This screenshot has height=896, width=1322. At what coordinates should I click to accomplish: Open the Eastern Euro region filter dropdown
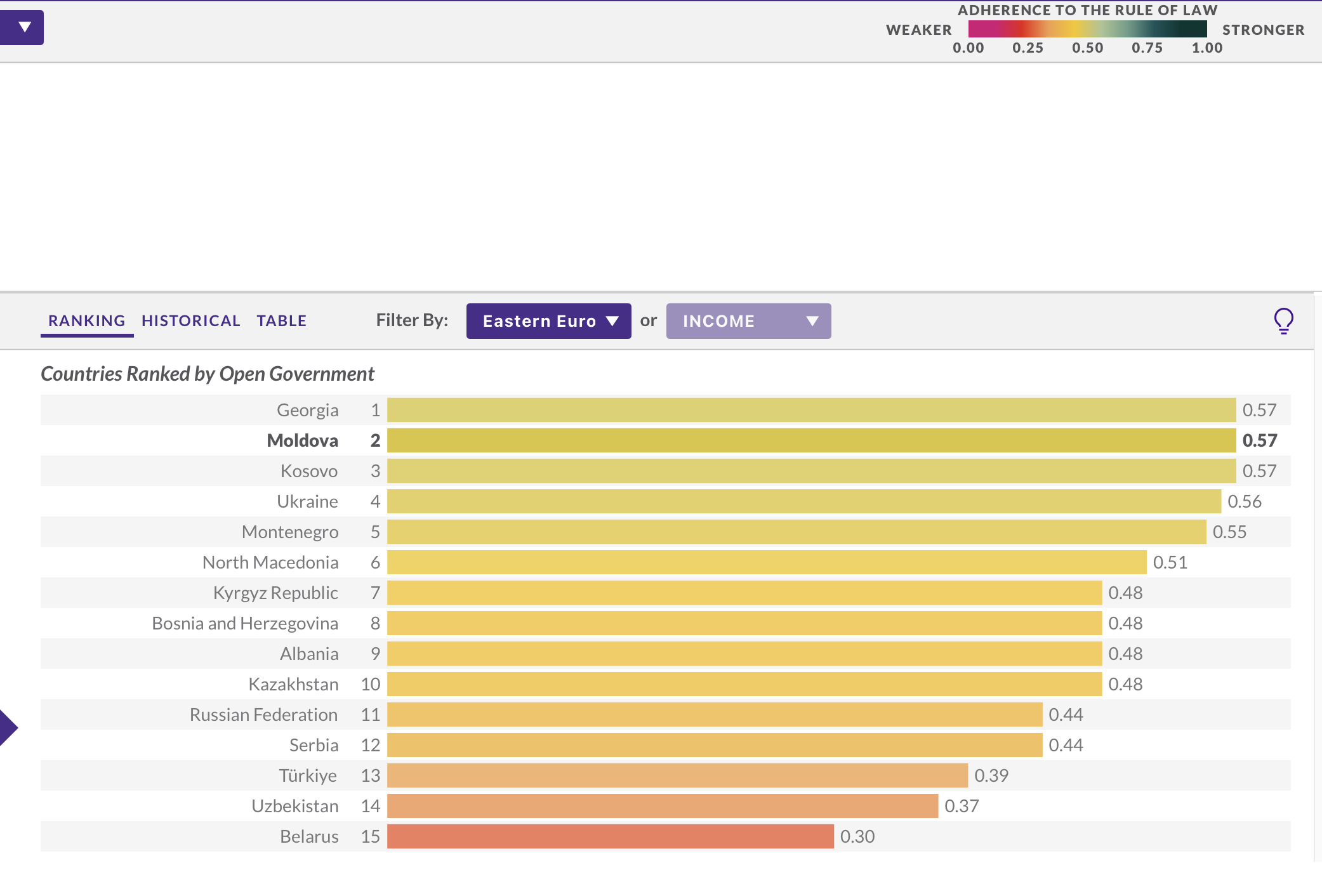point(548,321)
